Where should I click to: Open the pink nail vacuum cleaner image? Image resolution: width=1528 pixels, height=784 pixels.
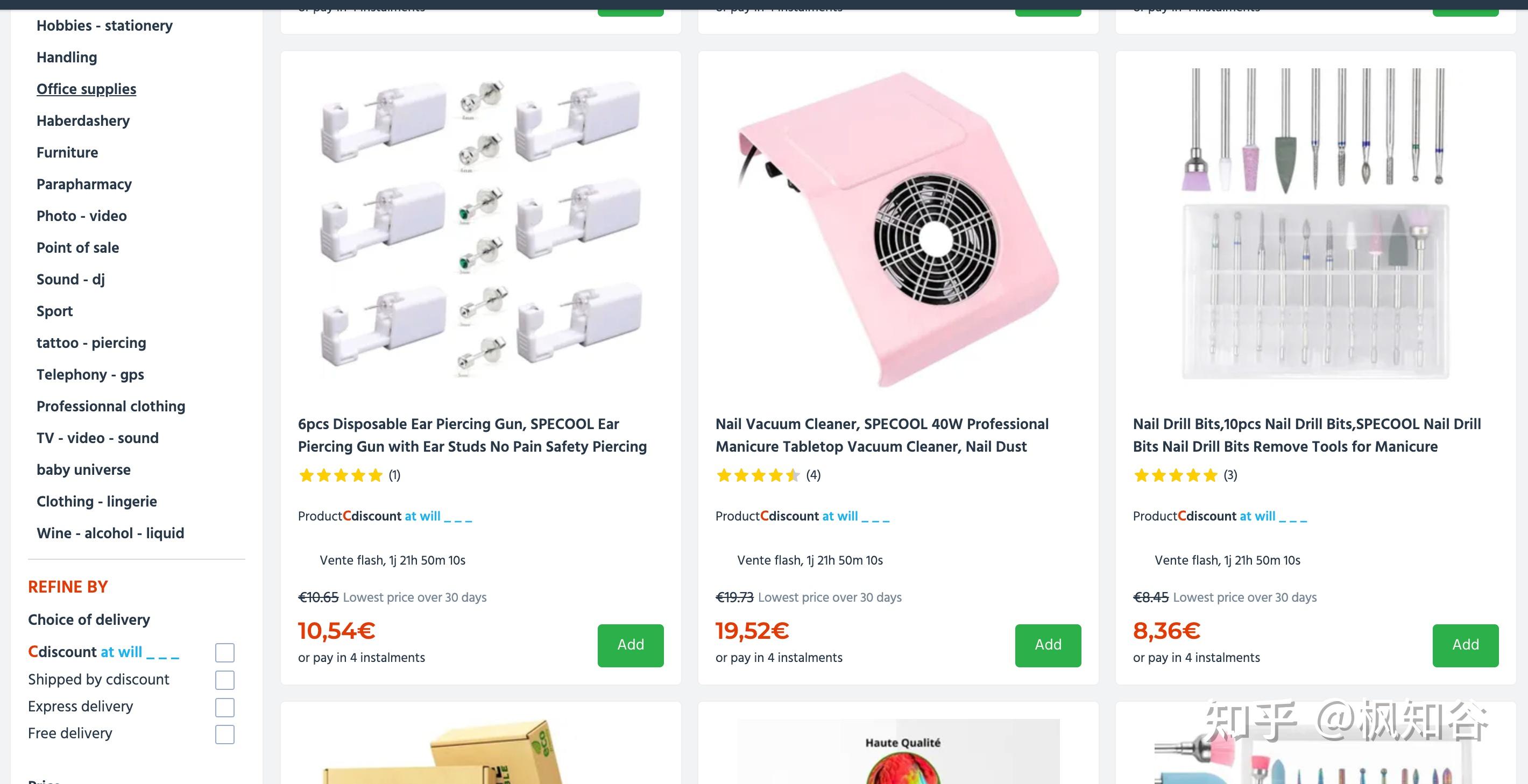[898, 229]
